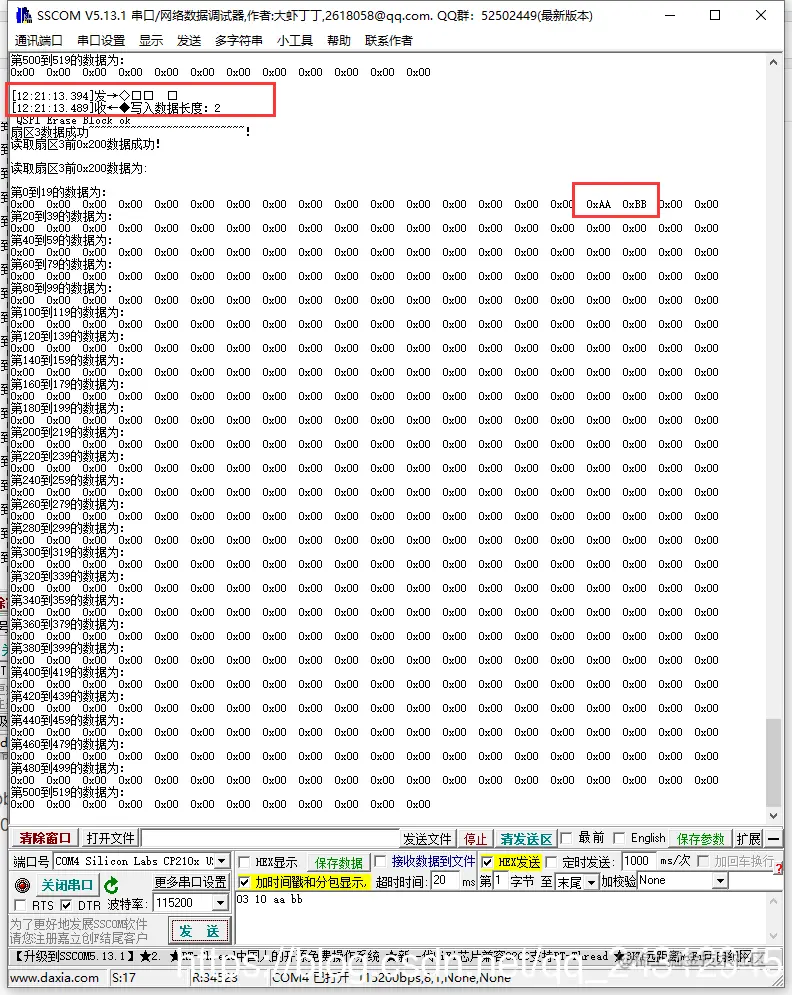The width and height of the screenshot is (792, 995).
Task: Click the red serial port status indicator icon
Action: (22, 885)
